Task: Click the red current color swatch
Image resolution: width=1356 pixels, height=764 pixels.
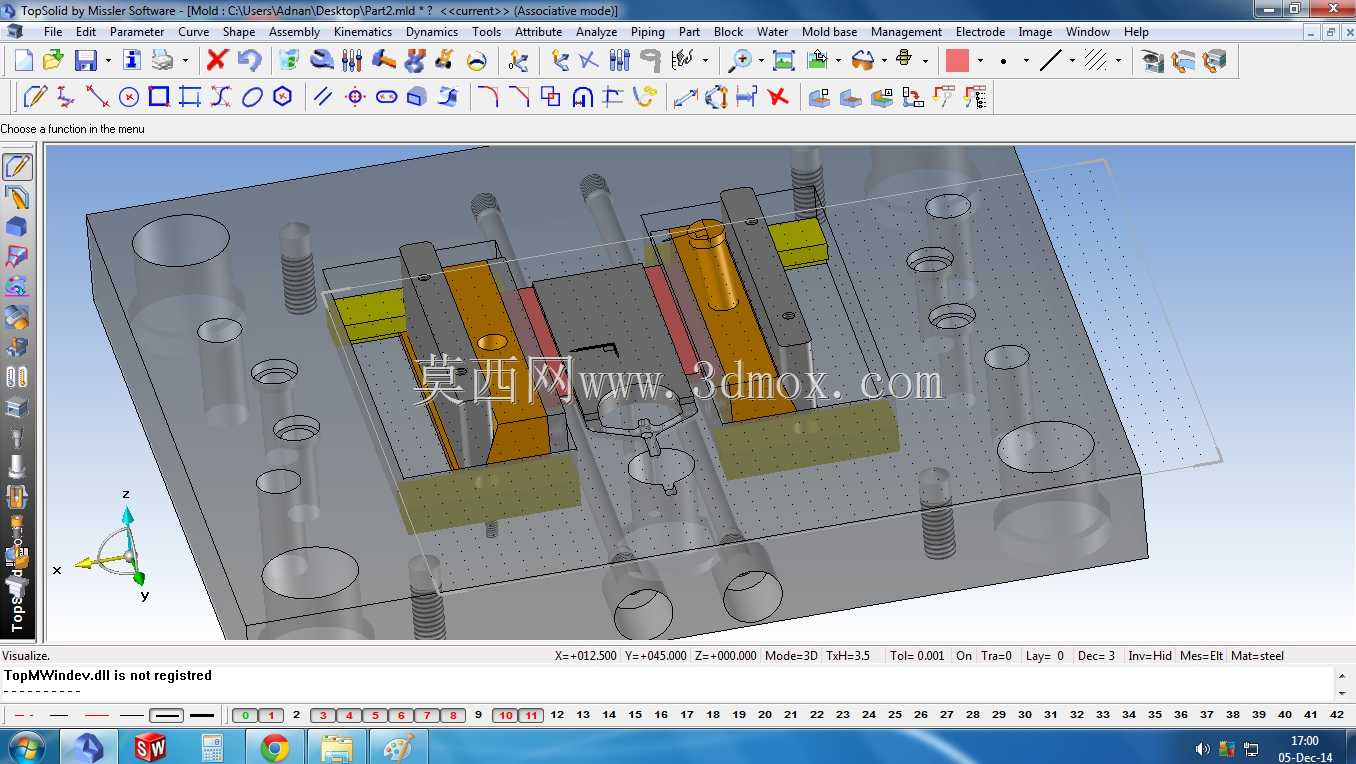Action: pyautogui.click(x=957, y=60)
